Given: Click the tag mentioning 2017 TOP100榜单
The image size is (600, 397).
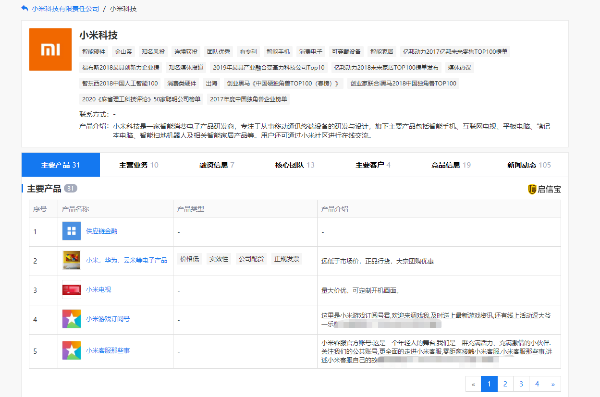Looking at the screenshot, I should tap(455, 51).
